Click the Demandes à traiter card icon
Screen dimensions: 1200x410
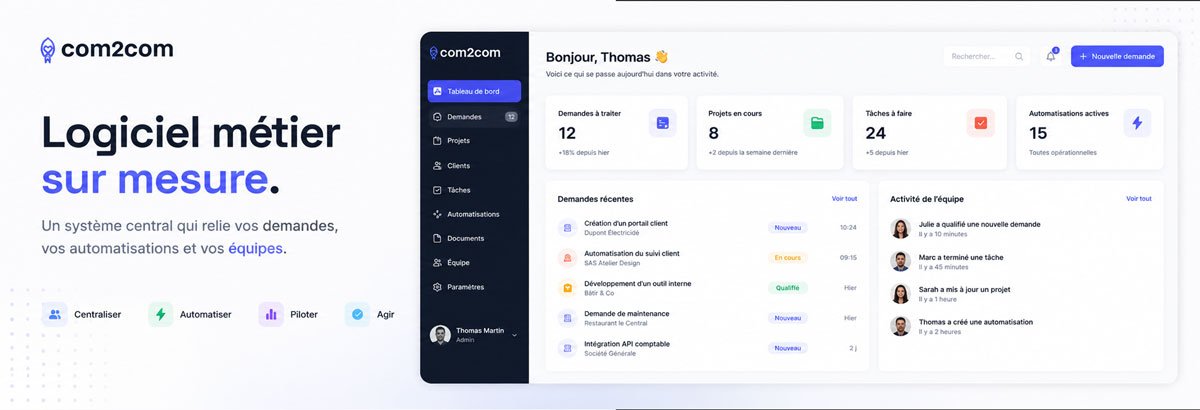[662, 123]
